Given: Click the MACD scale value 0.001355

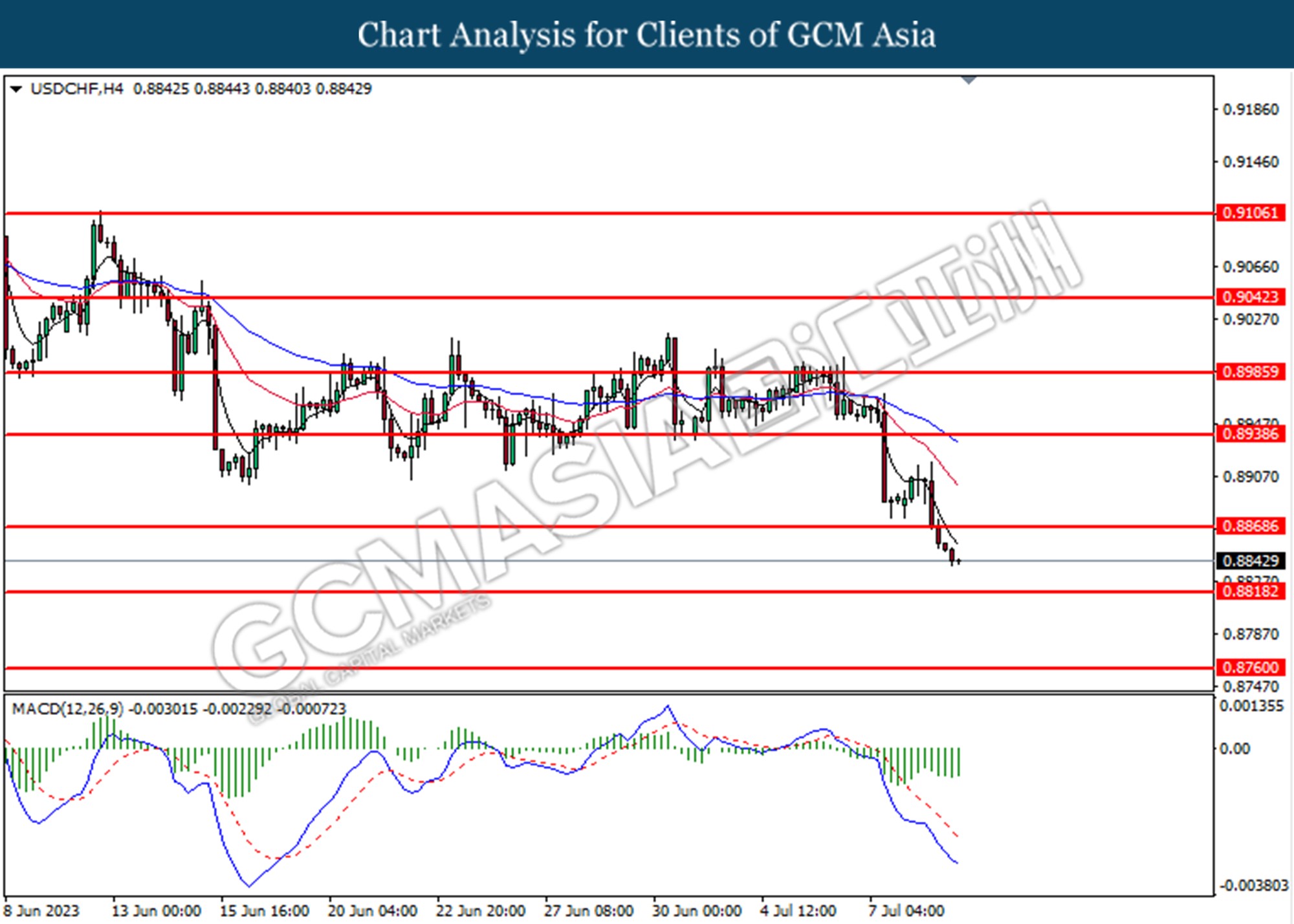Looking at the screenshot, I should pos(1251,706).
